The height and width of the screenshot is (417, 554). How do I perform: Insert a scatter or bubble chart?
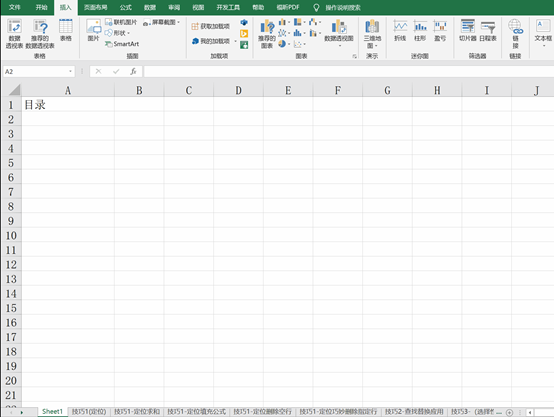299,44
